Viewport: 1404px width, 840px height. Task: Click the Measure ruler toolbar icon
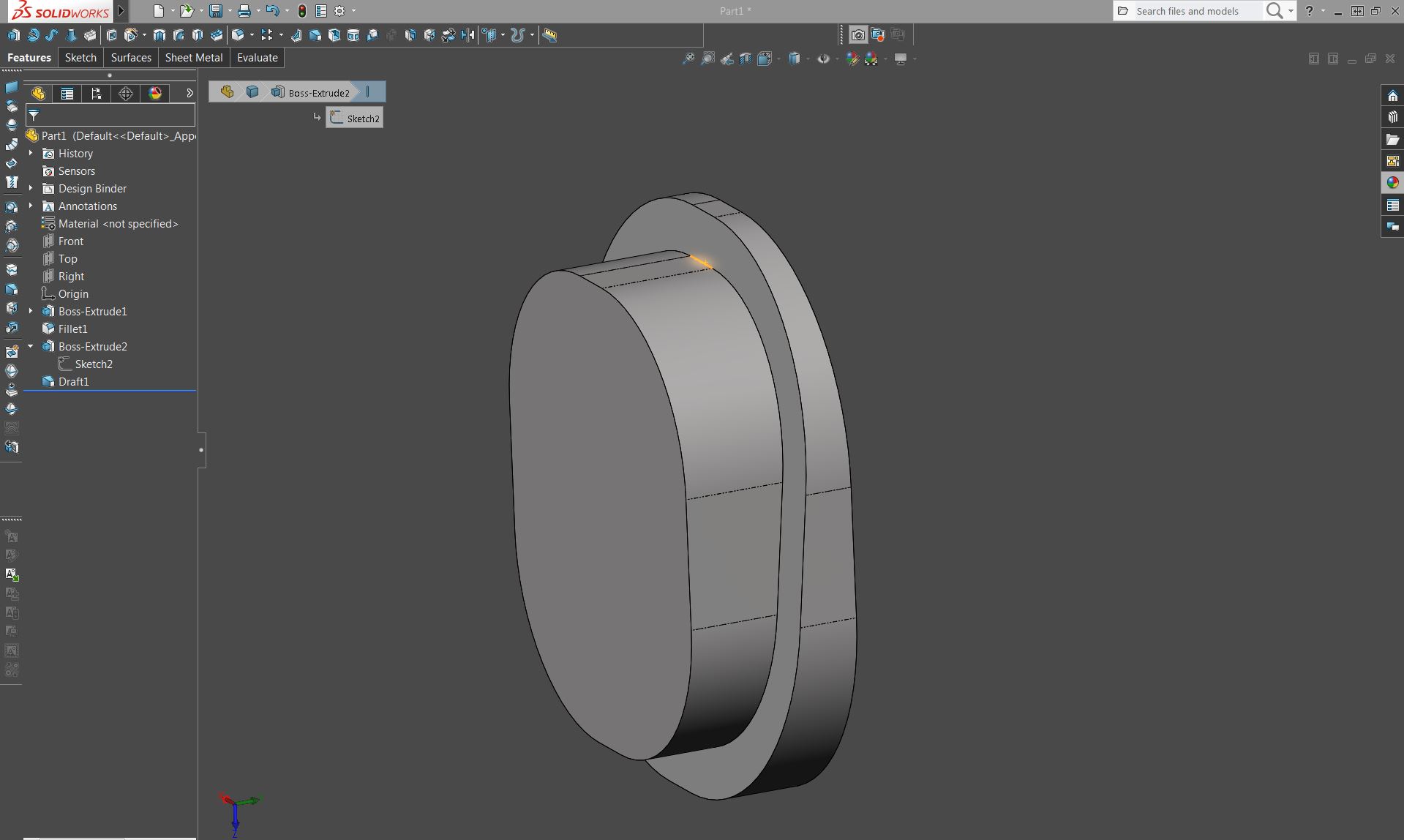[550, 35]
